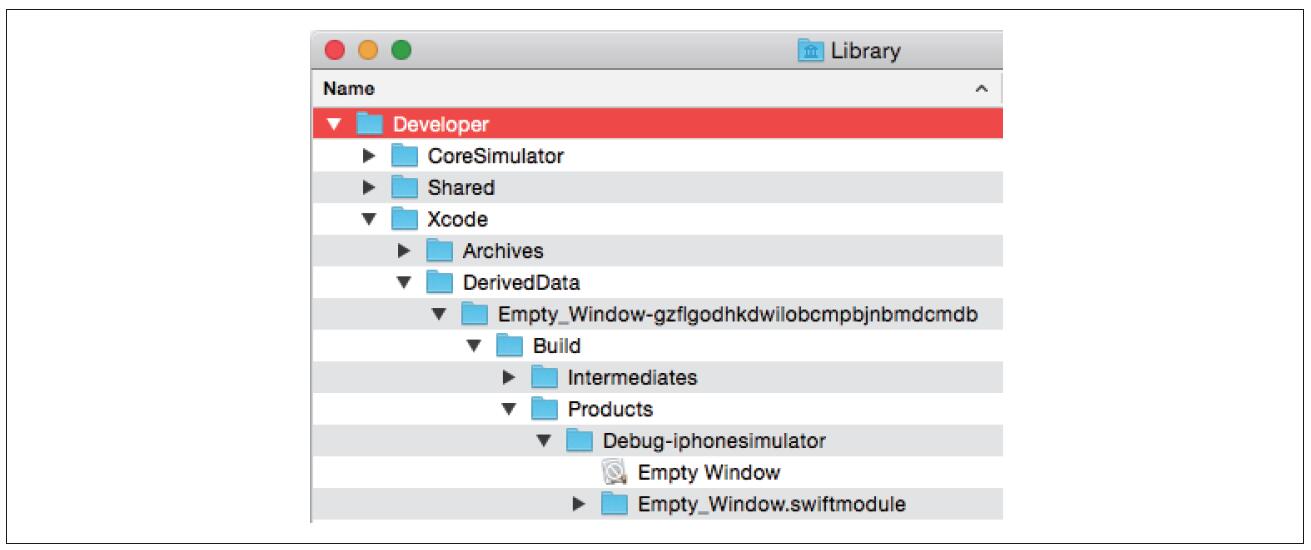
Task: Expand the Empty_Window.swiftmodule triangle
Action: pyautogui.click(x=579, y=504)
